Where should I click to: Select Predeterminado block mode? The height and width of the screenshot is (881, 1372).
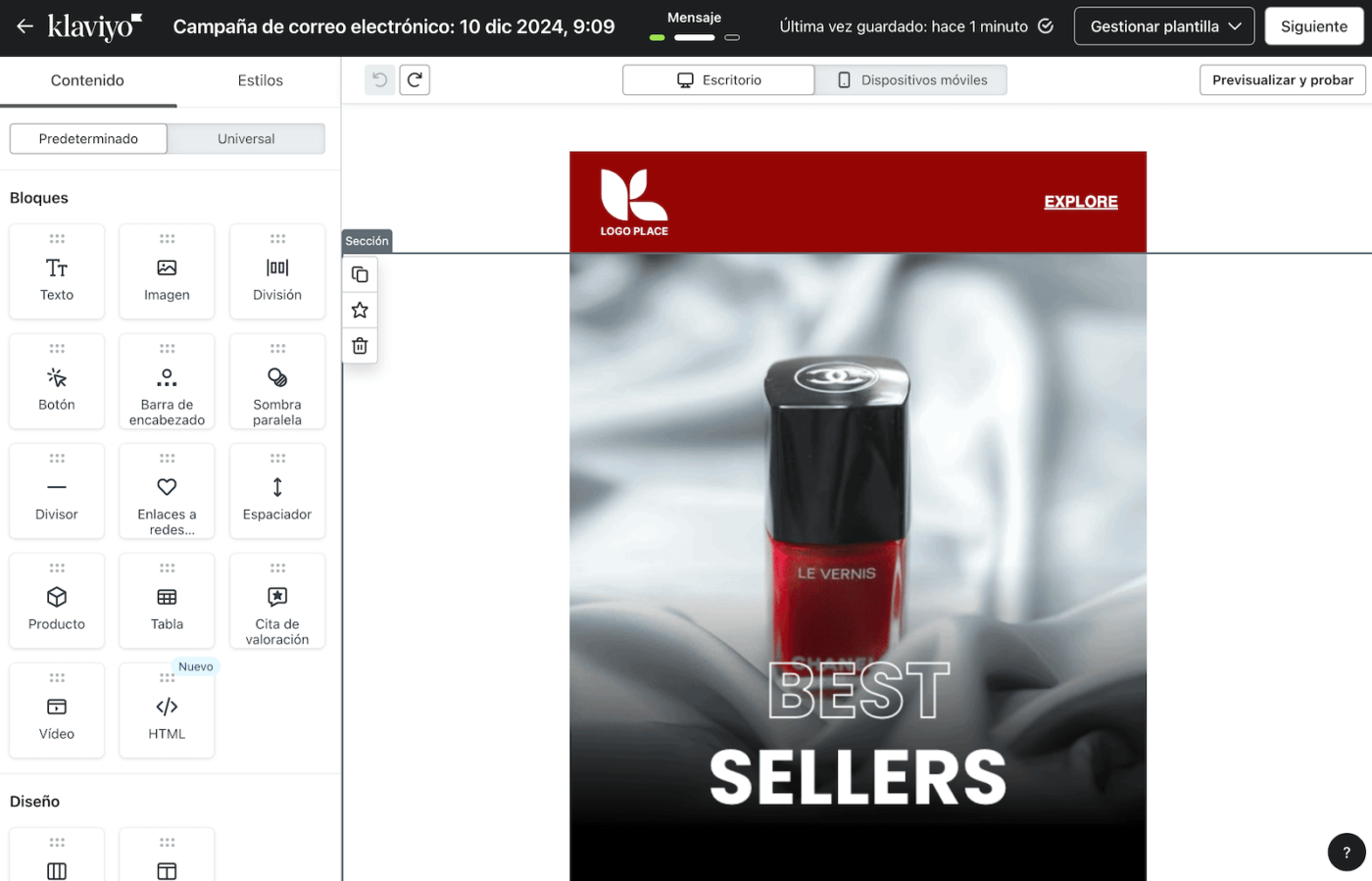click(88, 139)
